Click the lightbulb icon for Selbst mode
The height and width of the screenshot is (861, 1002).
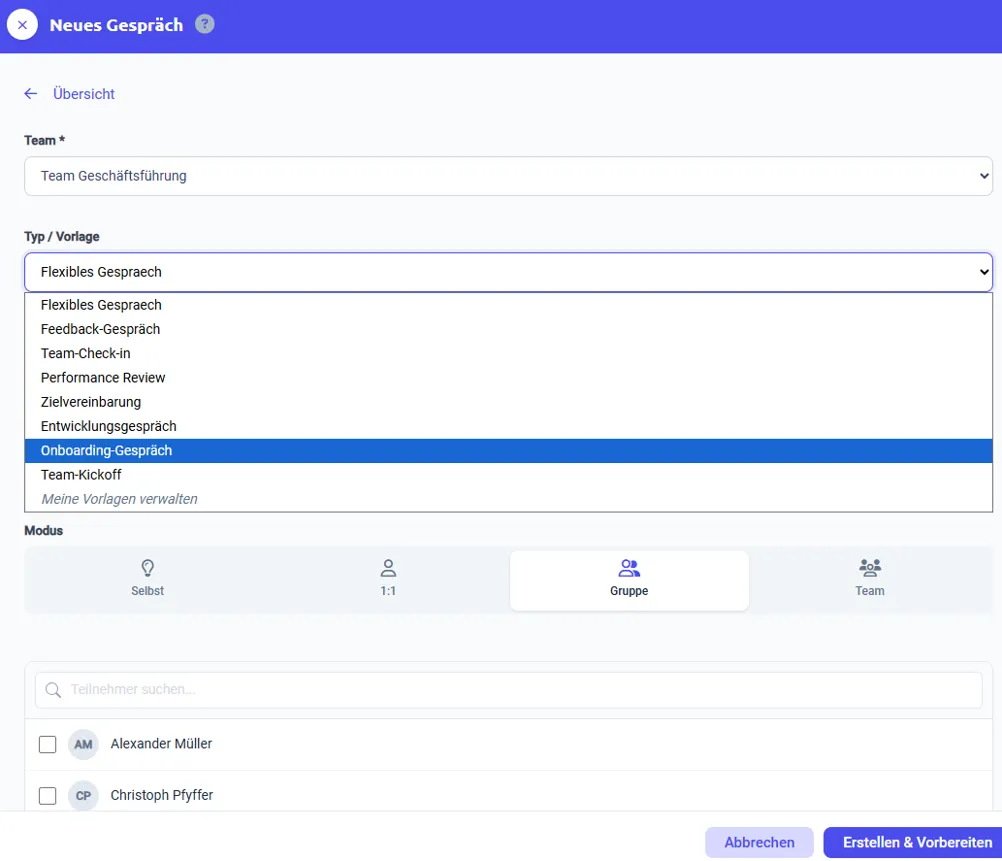[x=148, y=568]
